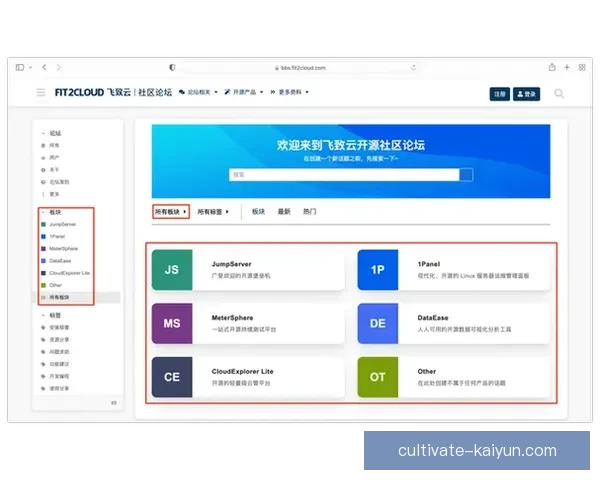This screenshot has width=600, height=480.
Task: Click the privacy shield icon in Safari
Action: (x=172, y=67)
